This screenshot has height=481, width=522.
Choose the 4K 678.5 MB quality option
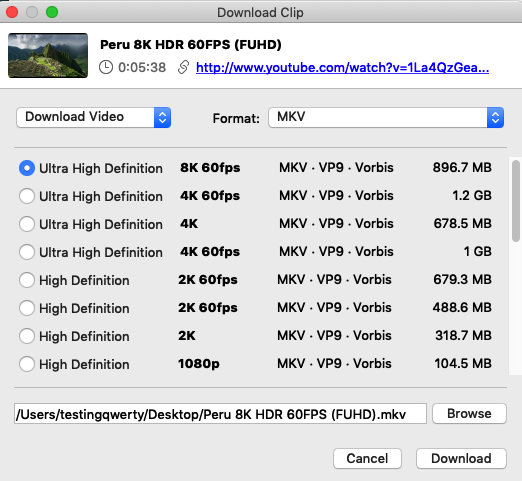(27, 224)
